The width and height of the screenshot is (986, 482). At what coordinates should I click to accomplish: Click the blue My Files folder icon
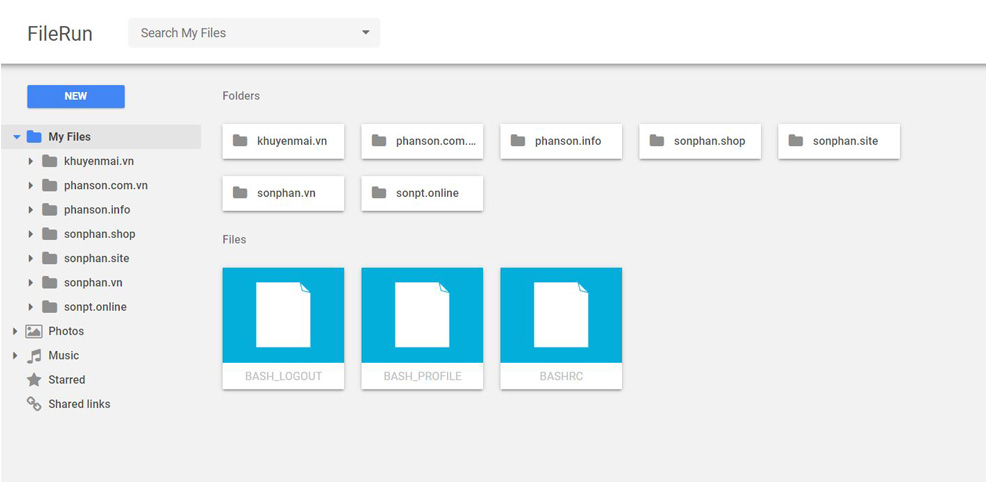pyautogui.click(x=34, y=137)
